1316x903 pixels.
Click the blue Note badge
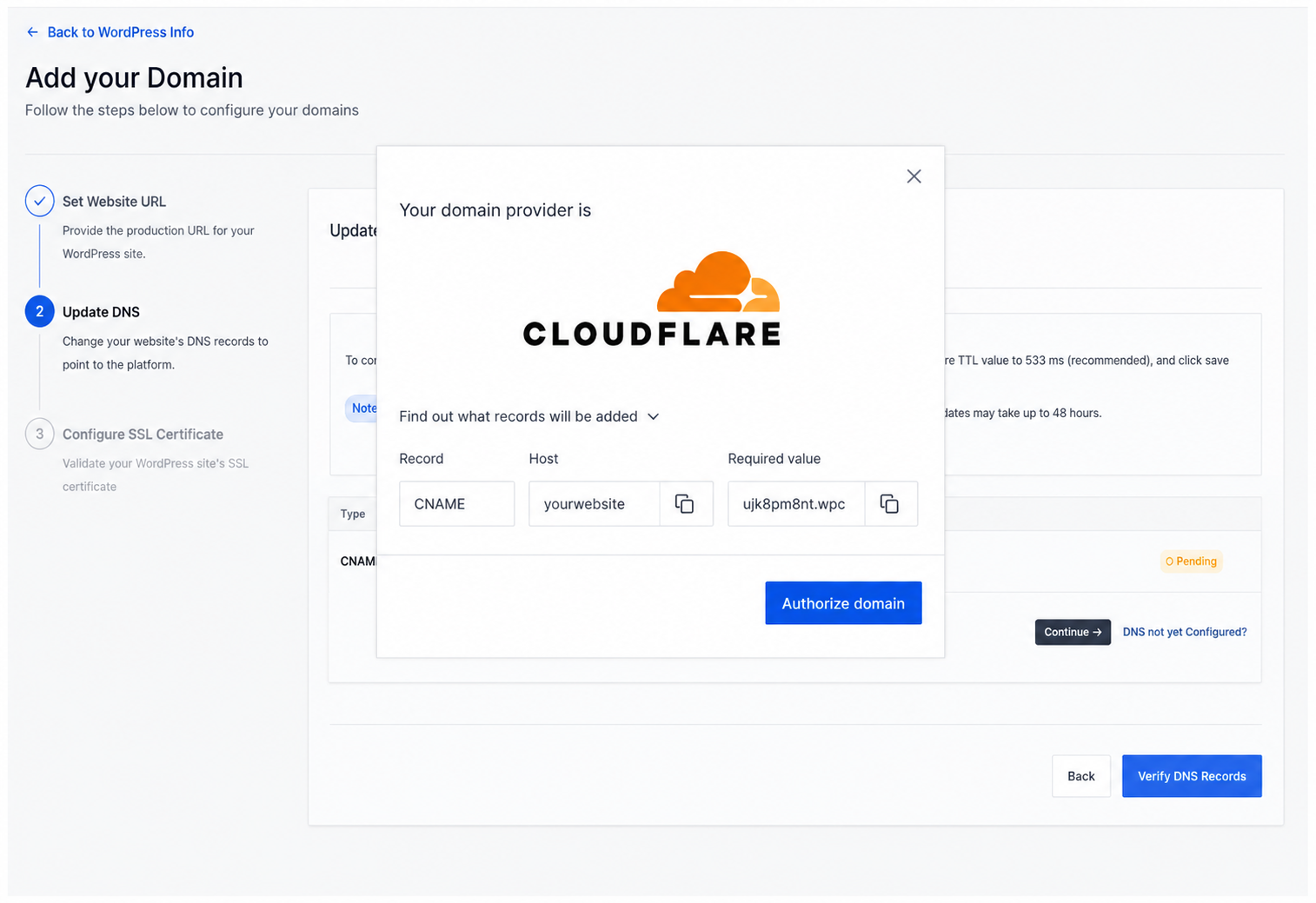tap(362, 408)
